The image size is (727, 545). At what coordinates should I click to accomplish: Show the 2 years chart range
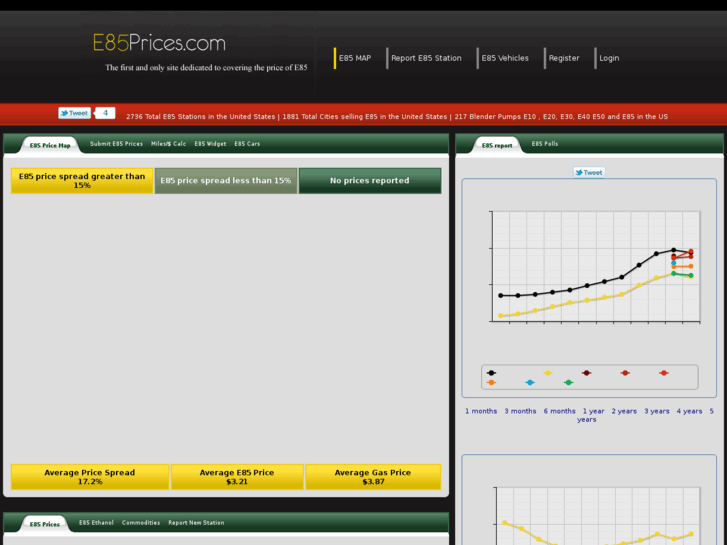(x=624, y=411)
